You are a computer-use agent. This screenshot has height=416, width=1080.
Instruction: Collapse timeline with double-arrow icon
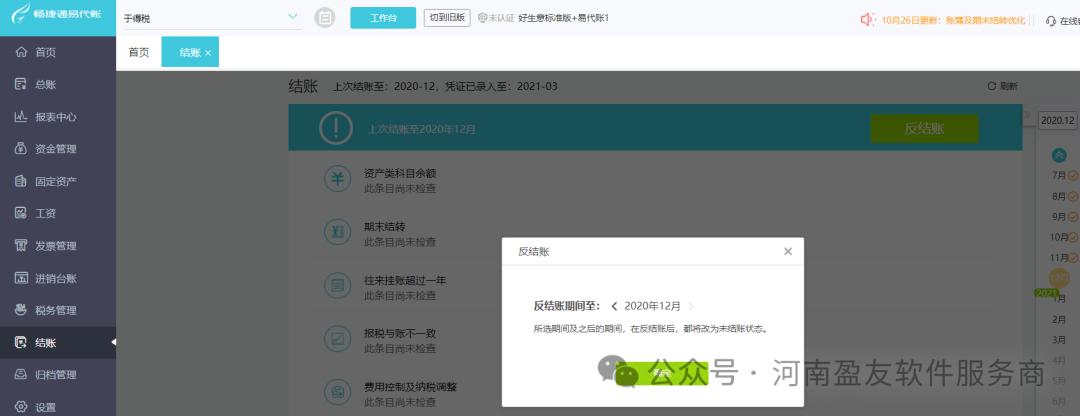[1027, 115]
